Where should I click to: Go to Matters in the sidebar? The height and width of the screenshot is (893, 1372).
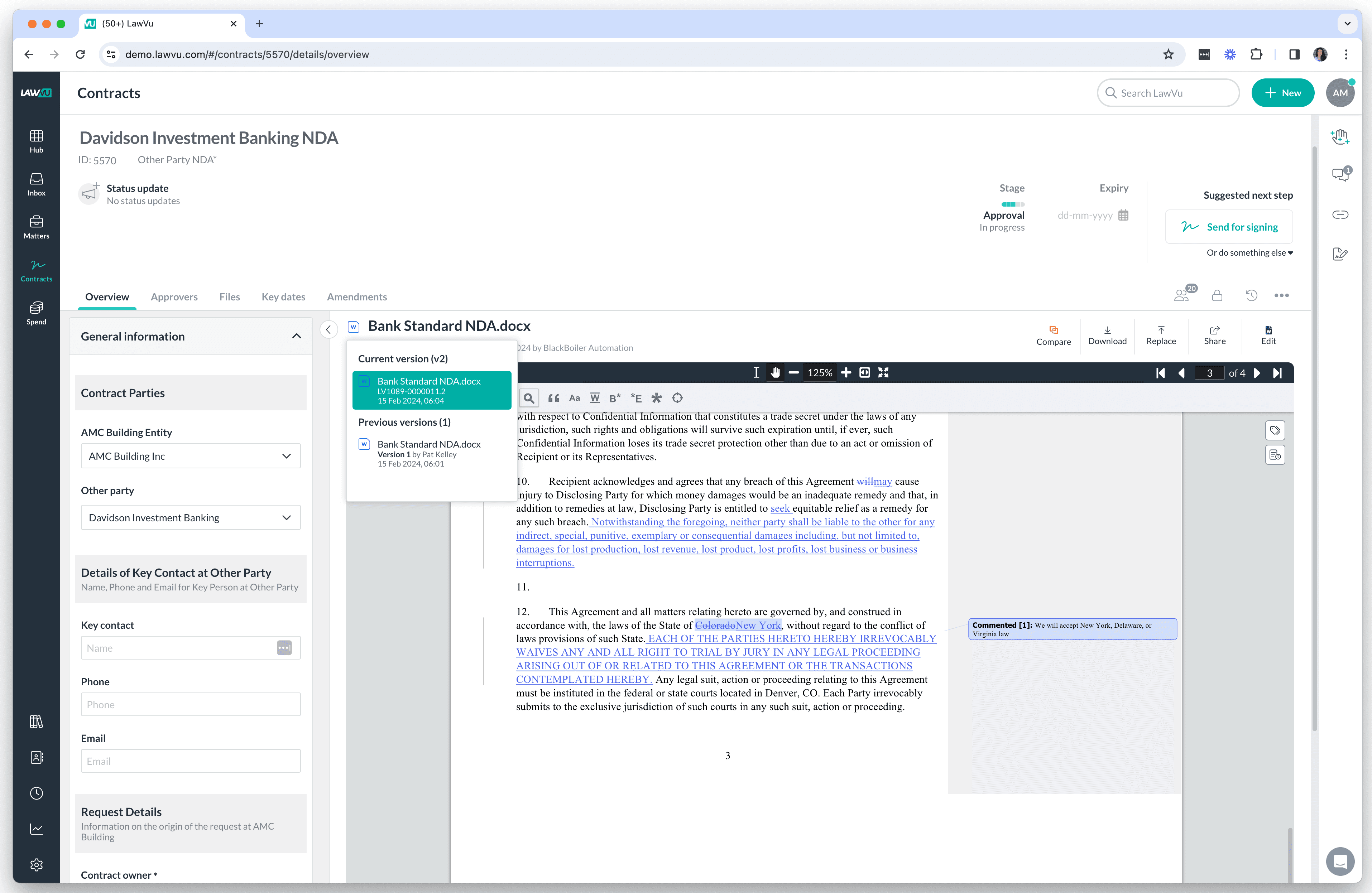click(x=36, y=228)
